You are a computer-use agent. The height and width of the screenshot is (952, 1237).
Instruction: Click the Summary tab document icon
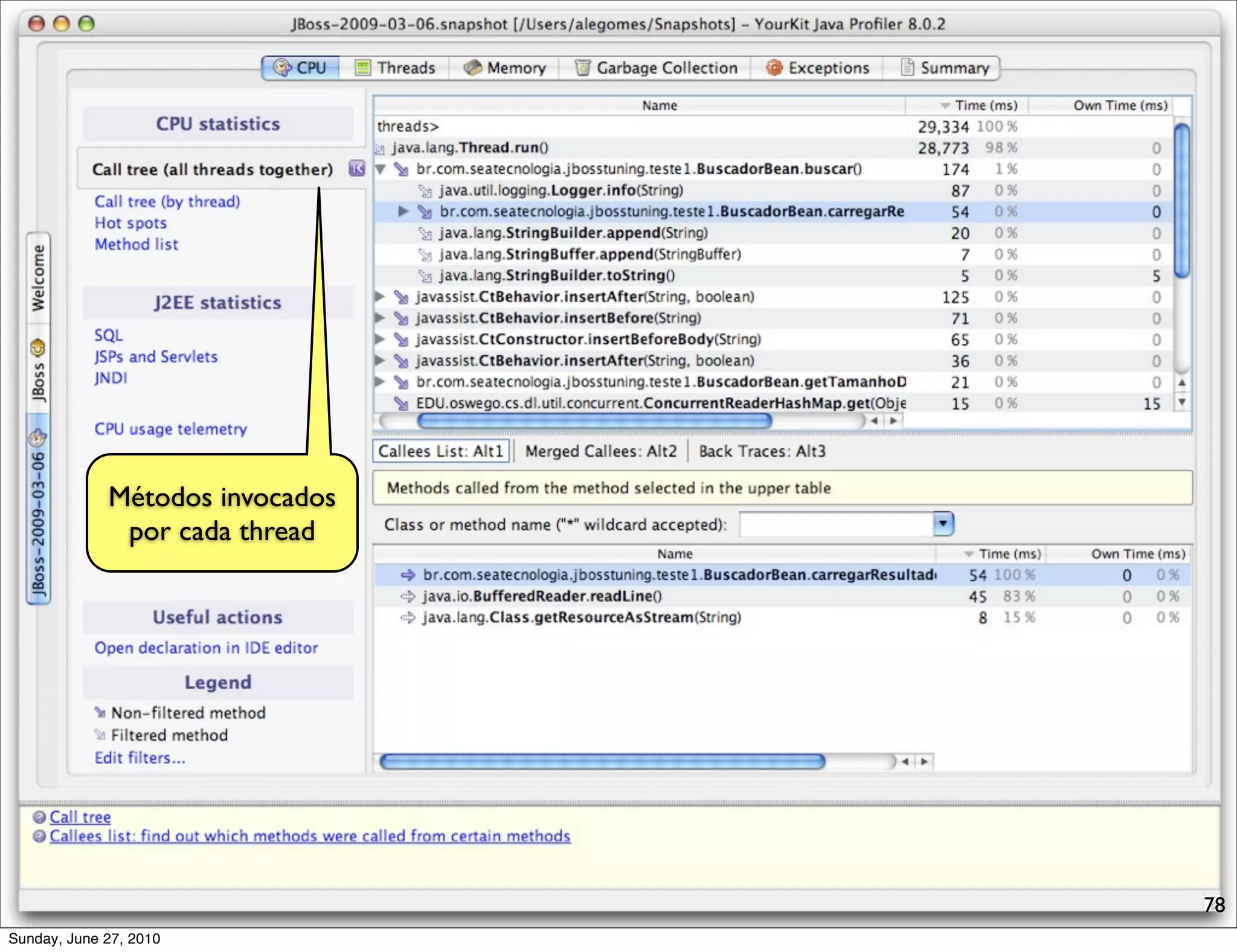[907, 67]
